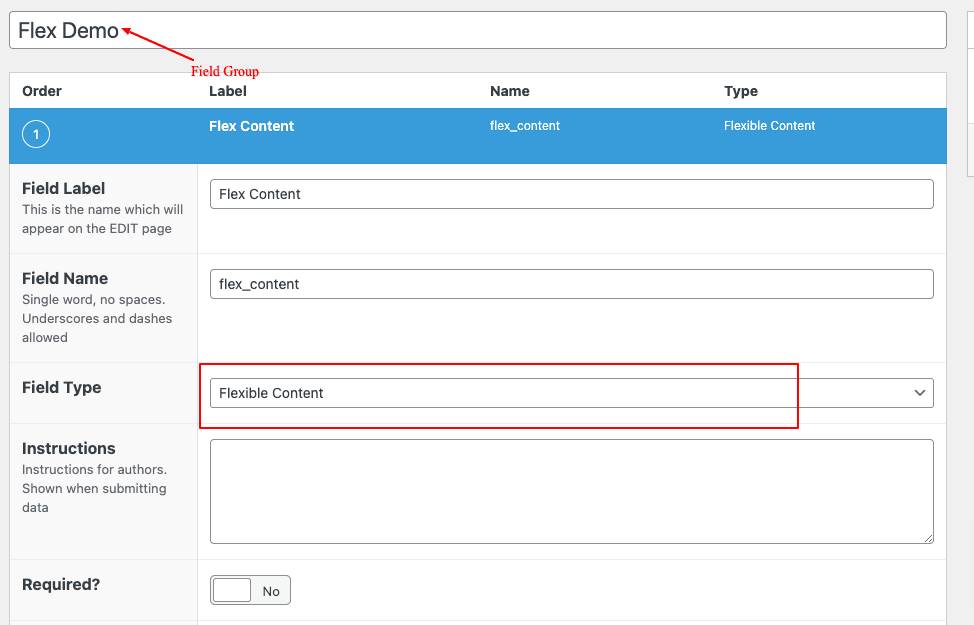Toggle the Required switch

(x=250, y=590)
